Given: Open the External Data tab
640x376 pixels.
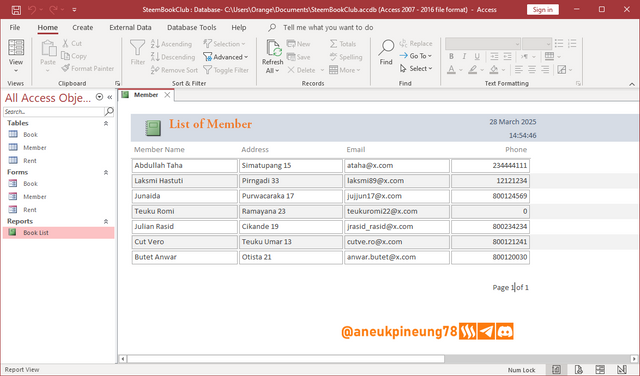Looking at the screenshot, I should click(130, 27).
